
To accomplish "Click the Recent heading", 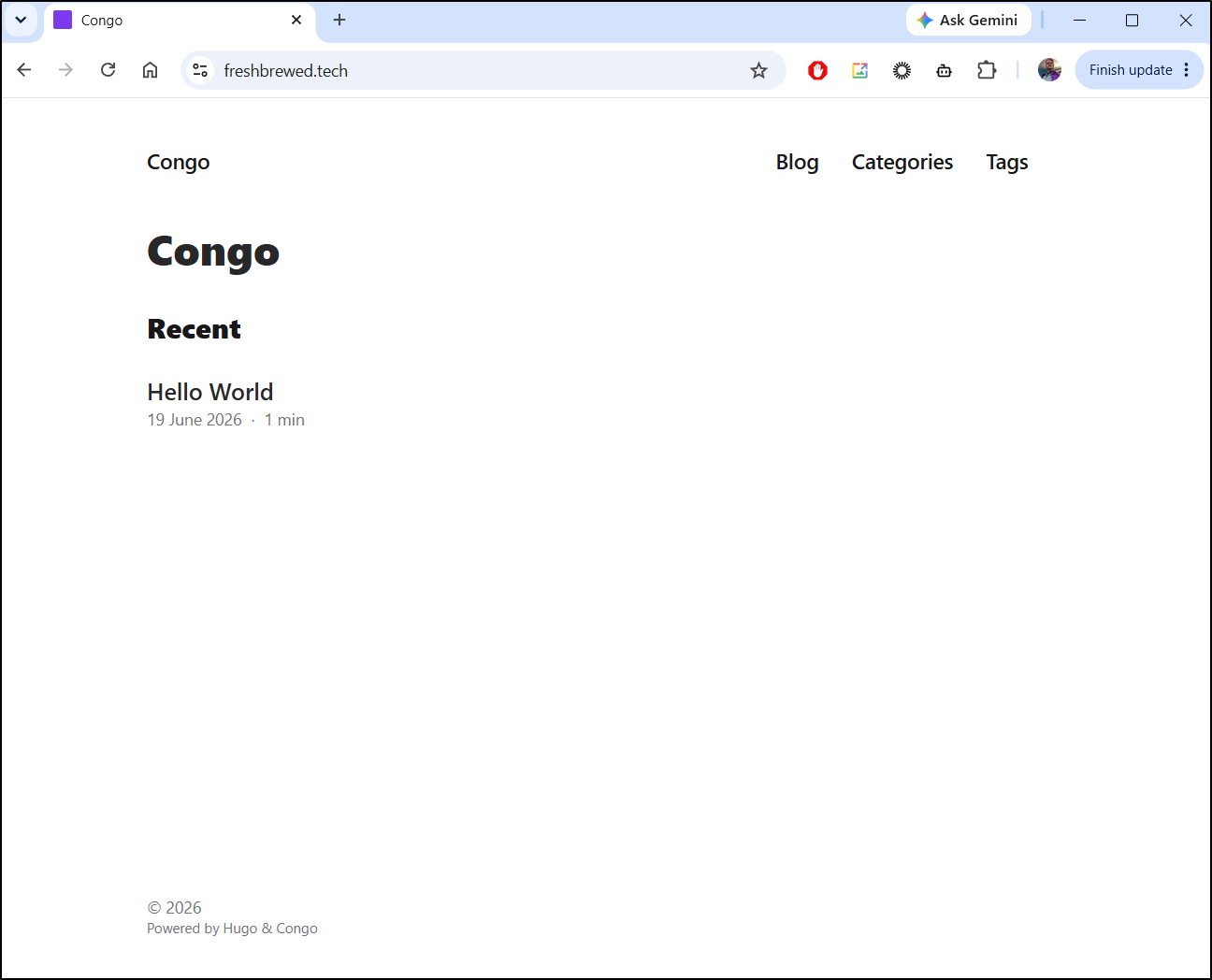I will coord(195,329).
